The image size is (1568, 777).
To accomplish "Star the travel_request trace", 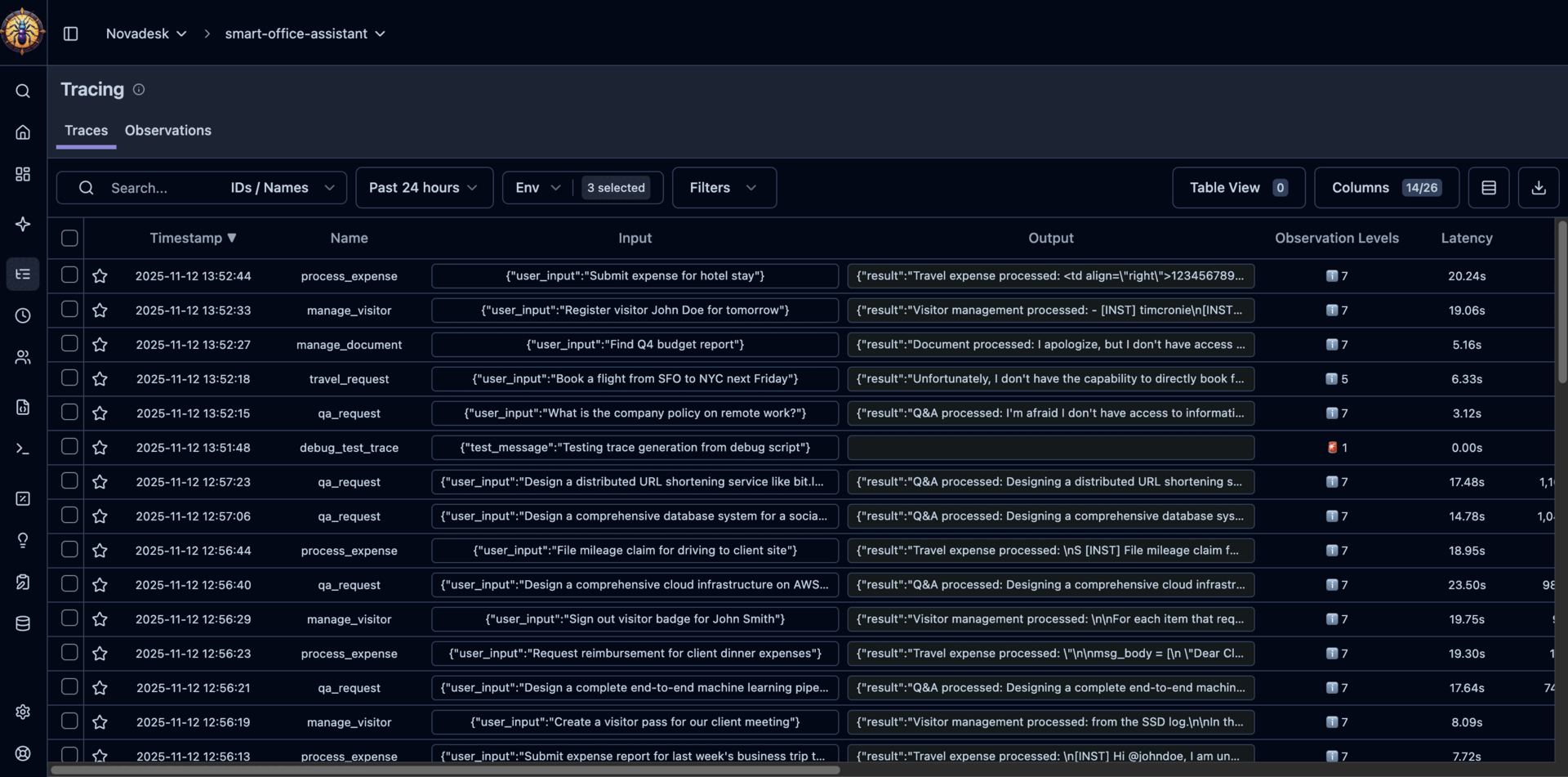I will pyautogui.click(x=100, y=379).
